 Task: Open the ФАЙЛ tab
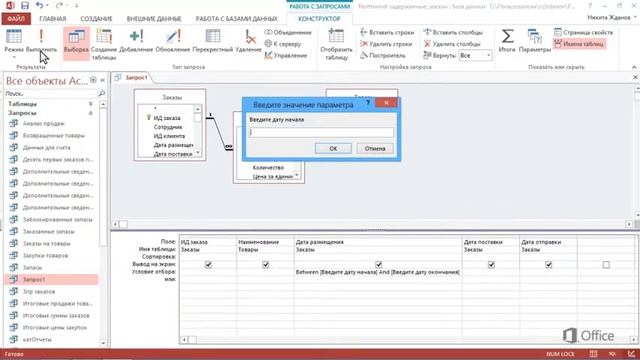click(x=16, y=19)
